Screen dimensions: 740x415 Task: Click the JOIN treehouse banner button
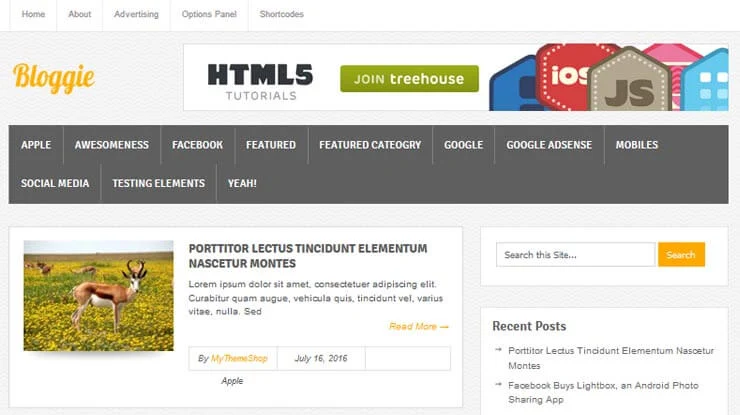tap(409, 78)
